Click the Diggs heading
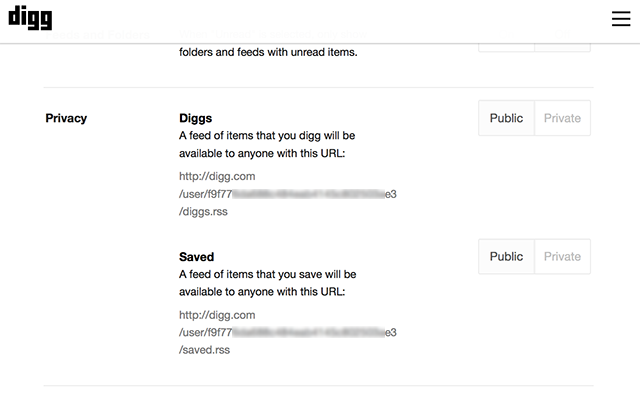 196,118
